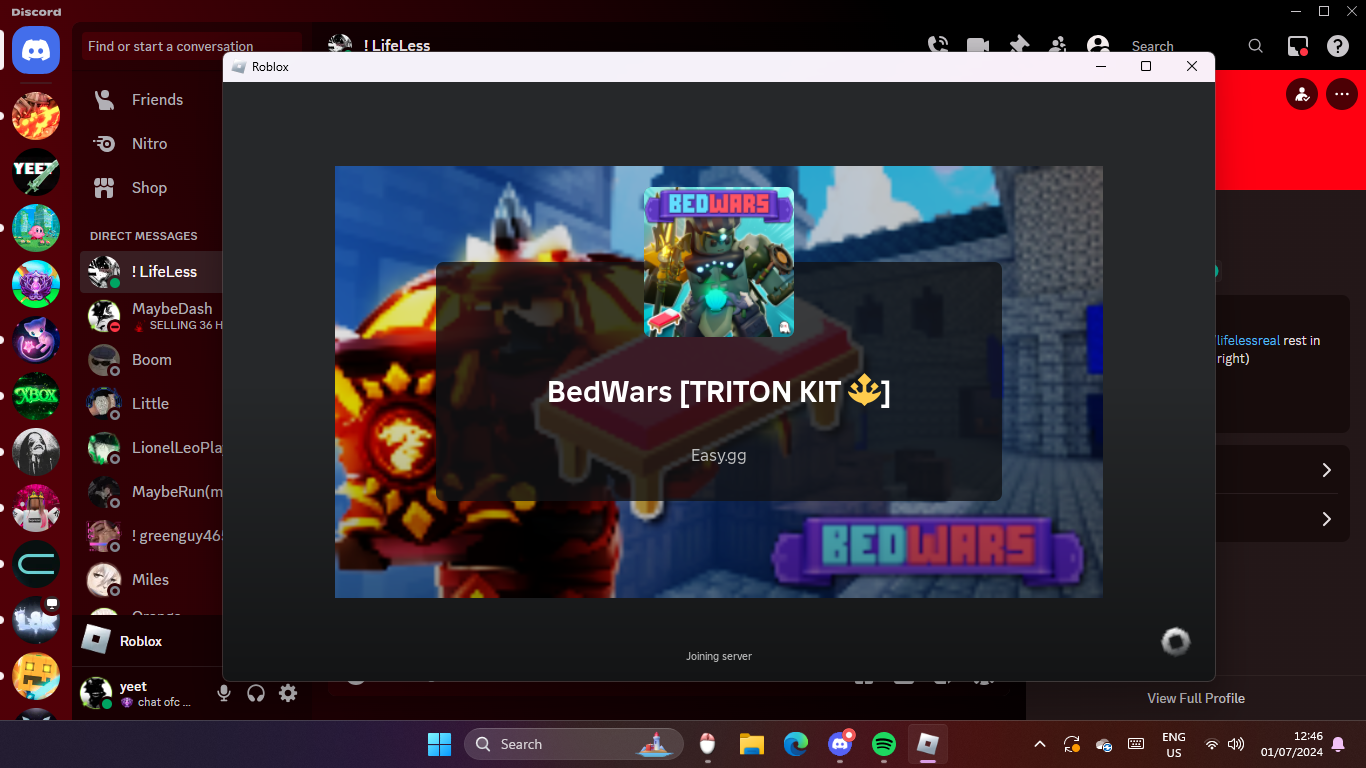Open Microsoft Edge from the taskbar
The image size is (1366, 768).
[796, 744]
